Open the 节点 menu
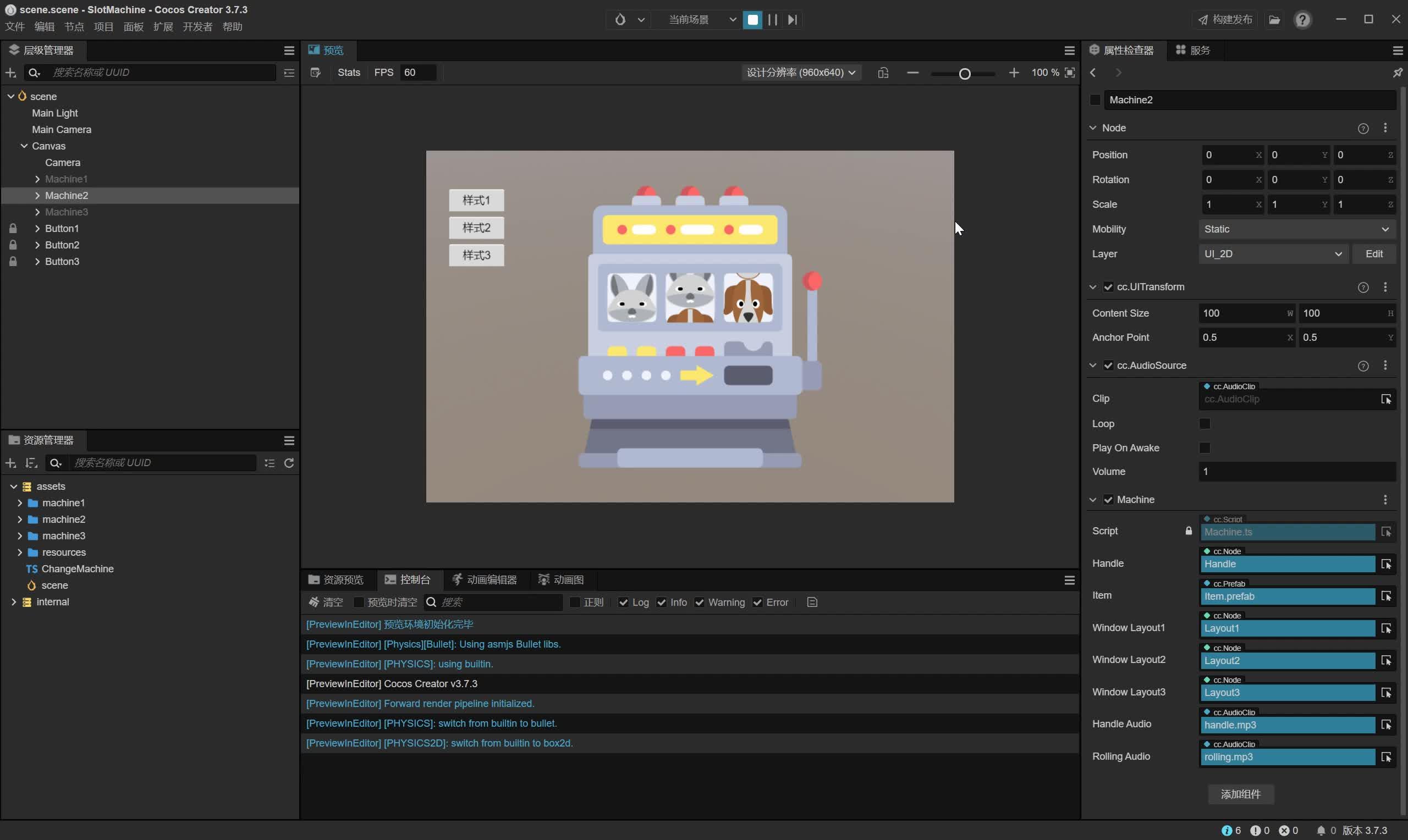The image size is (1408, 840). (x=74, y=26)
